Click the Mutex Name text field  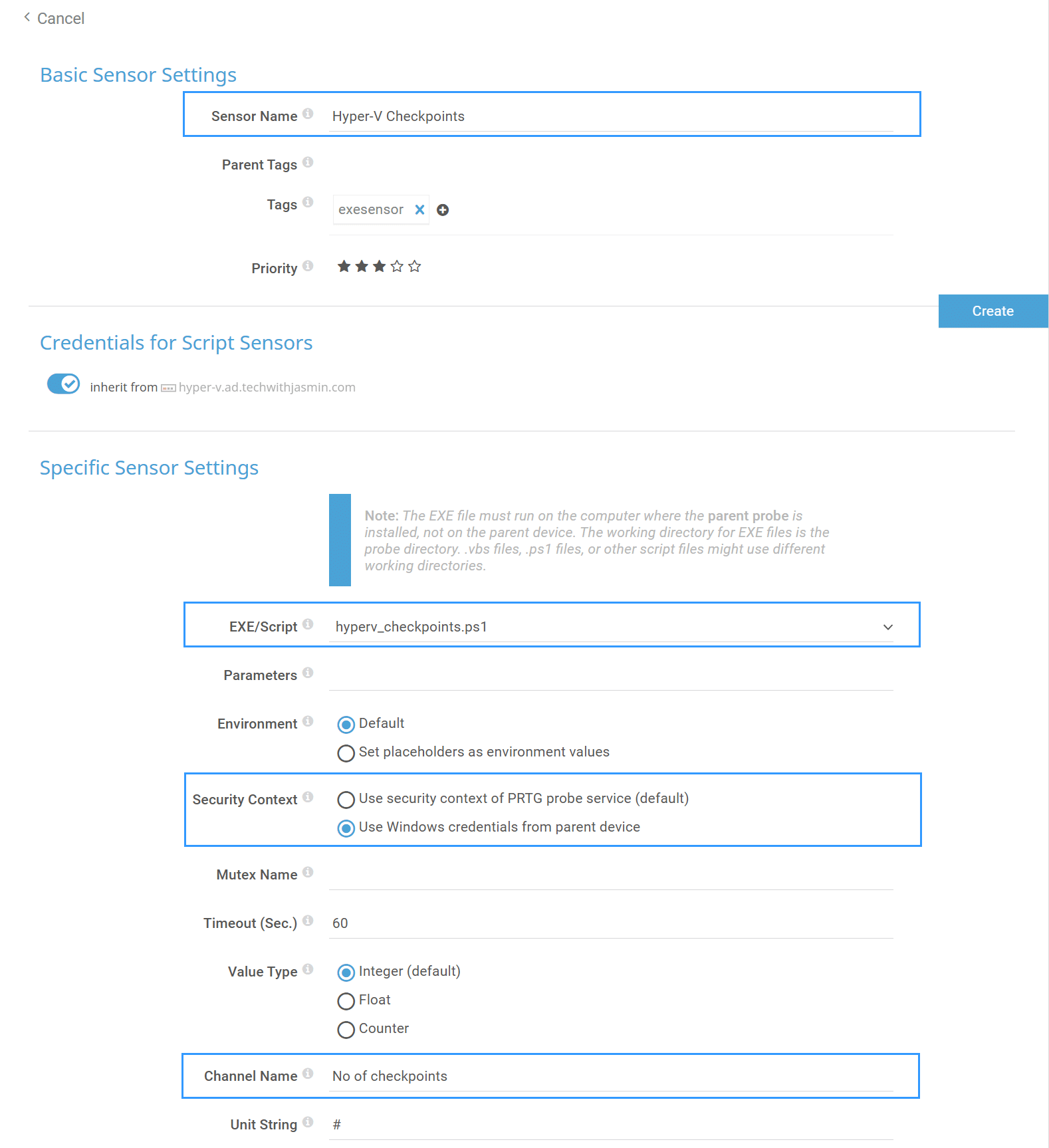[x=610, y=875]
